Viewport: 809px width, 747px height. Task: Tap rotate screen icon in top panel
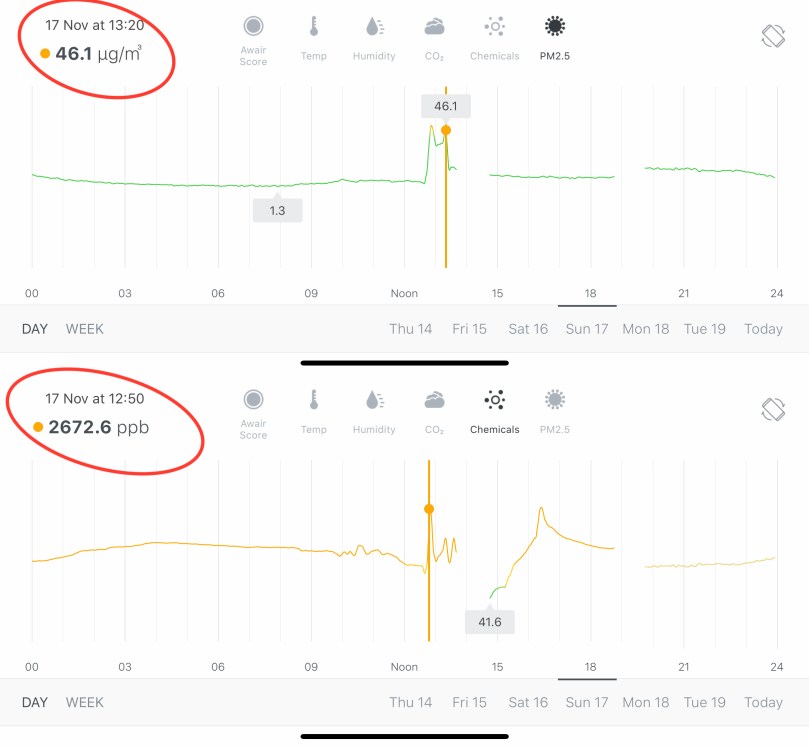(774, 36)
